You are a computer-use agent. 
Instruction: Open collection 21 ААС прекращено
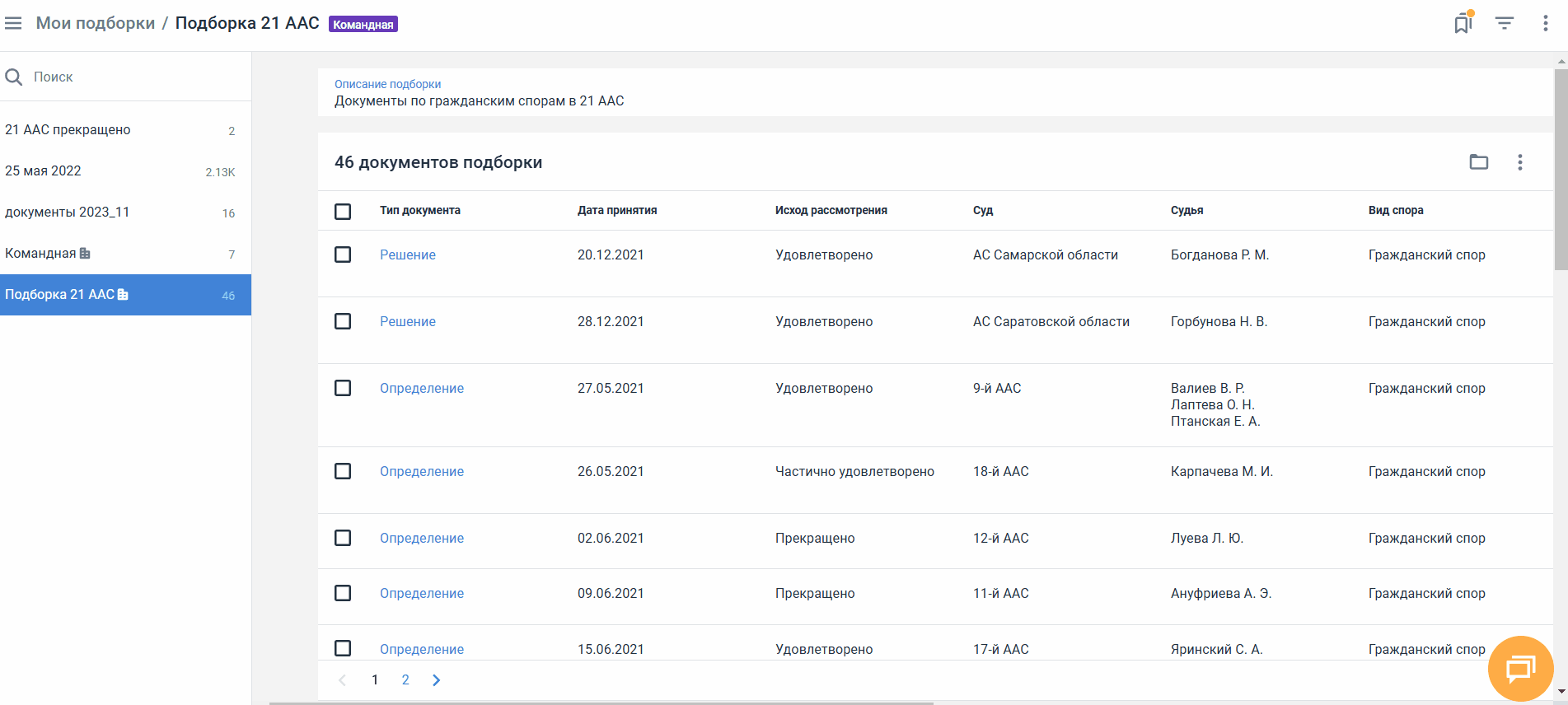point(125,130)
